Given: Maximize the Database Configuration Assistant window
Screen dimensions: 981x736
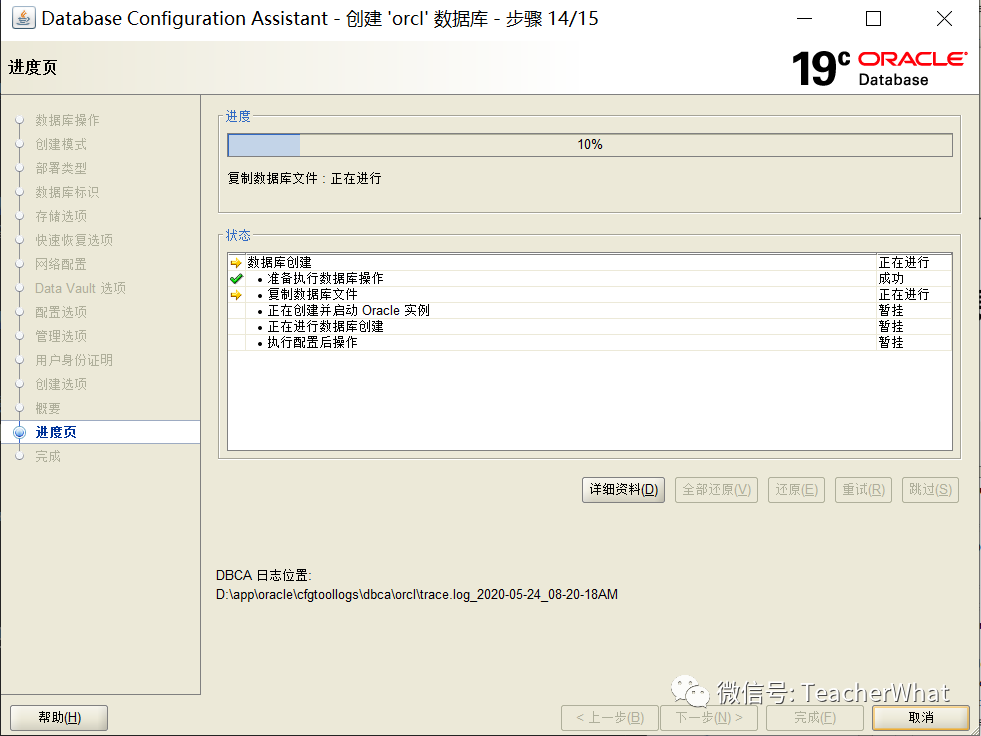Looking at the screenshot, I should (873, 19).
